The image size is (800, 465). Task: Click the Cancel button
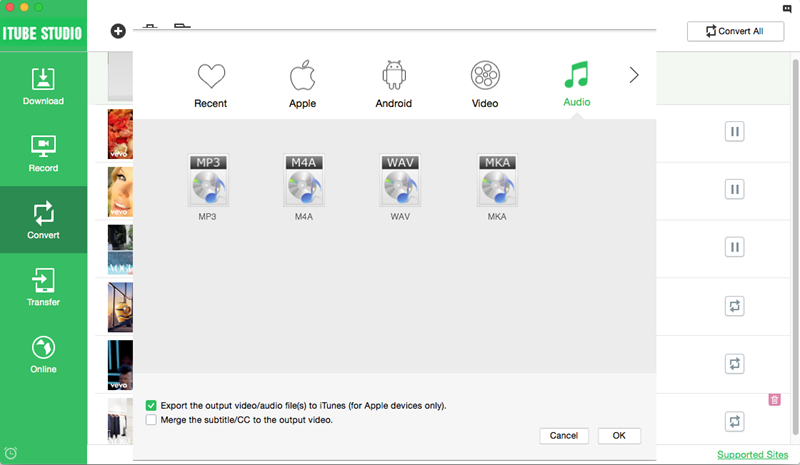pyautogui.click(x=564, y=435)
